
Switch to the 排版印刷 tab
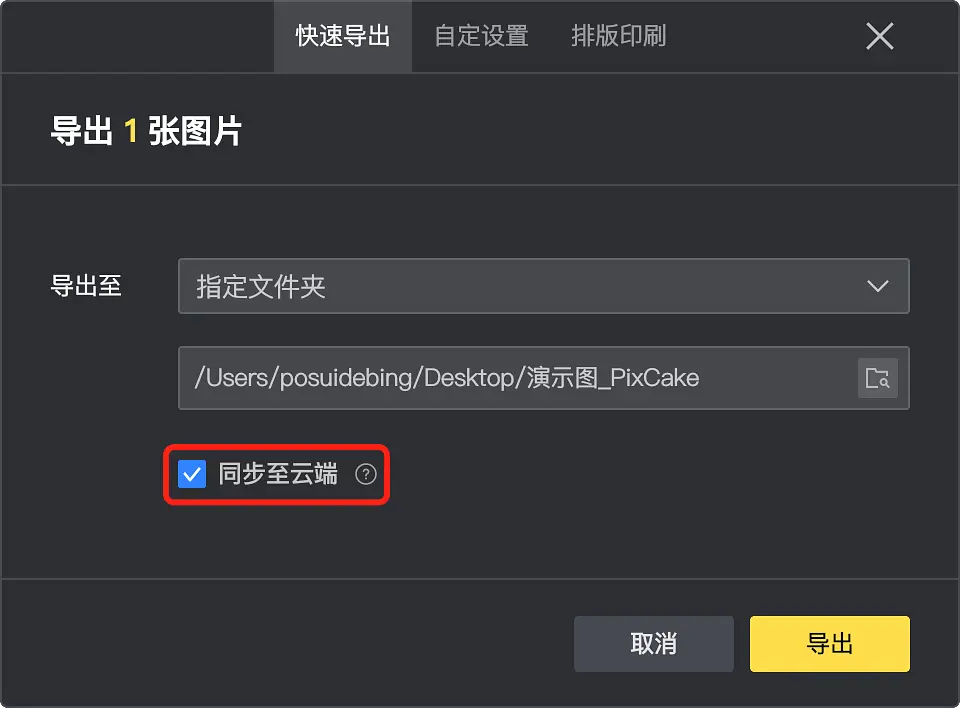[618, 36]
